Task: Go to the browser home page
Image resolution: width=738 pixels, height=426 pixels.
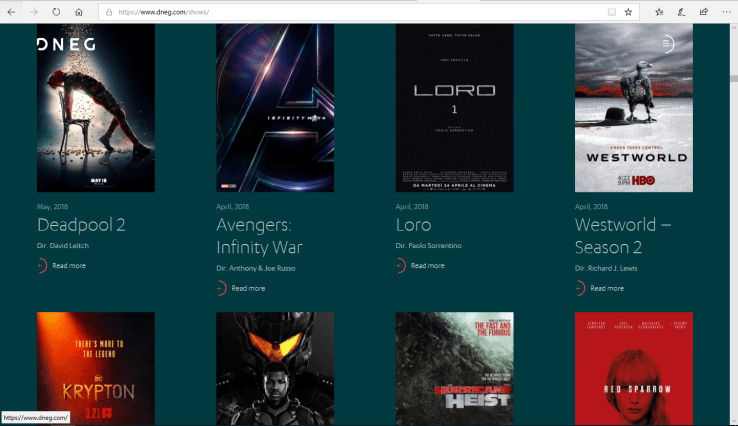Action: click(x=79, y=12)
